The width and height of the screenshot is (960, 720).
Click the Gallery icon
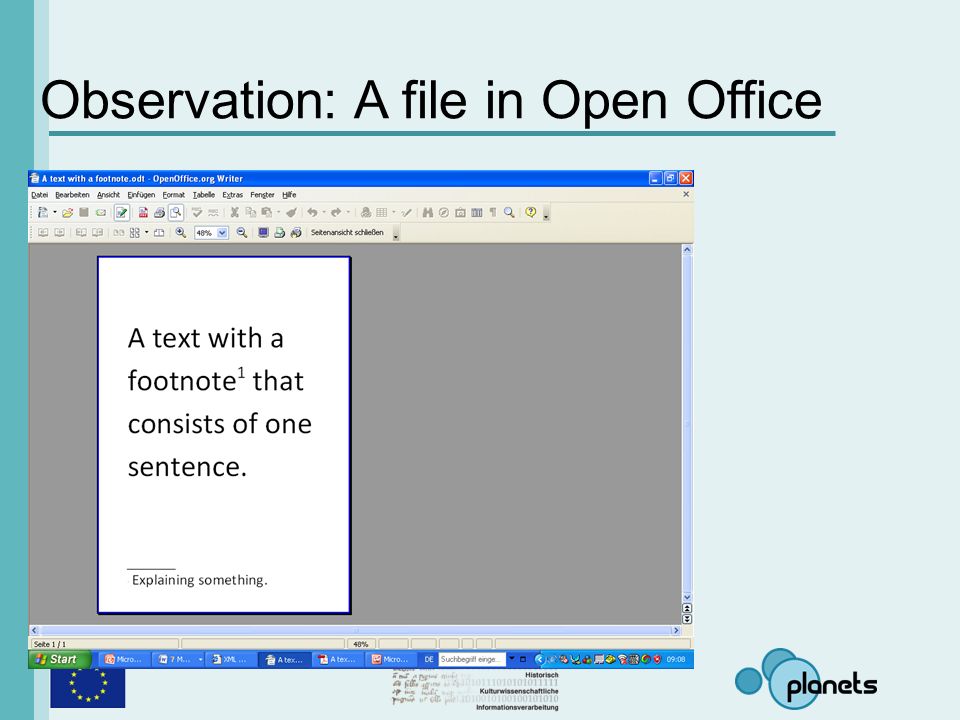point(460,212)
